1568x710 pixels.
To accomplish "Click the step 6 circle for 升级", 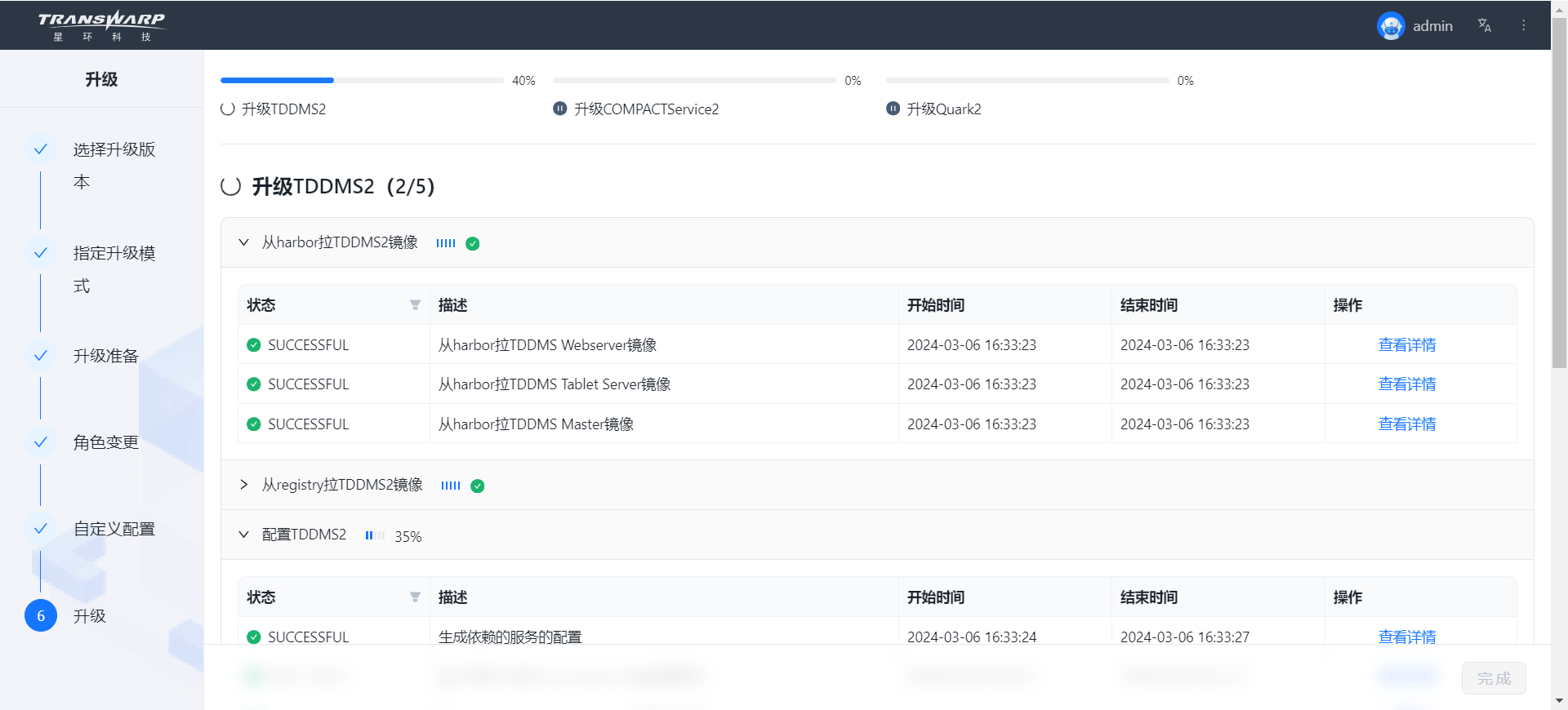I will click(x=40, y=615).
